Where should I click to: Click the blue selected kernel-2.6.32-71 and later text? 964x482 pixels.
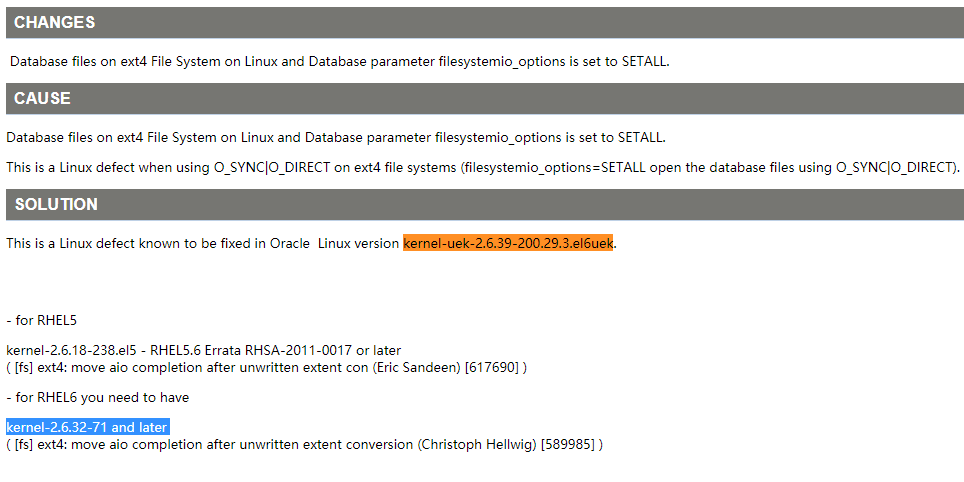tap(87, 427)
